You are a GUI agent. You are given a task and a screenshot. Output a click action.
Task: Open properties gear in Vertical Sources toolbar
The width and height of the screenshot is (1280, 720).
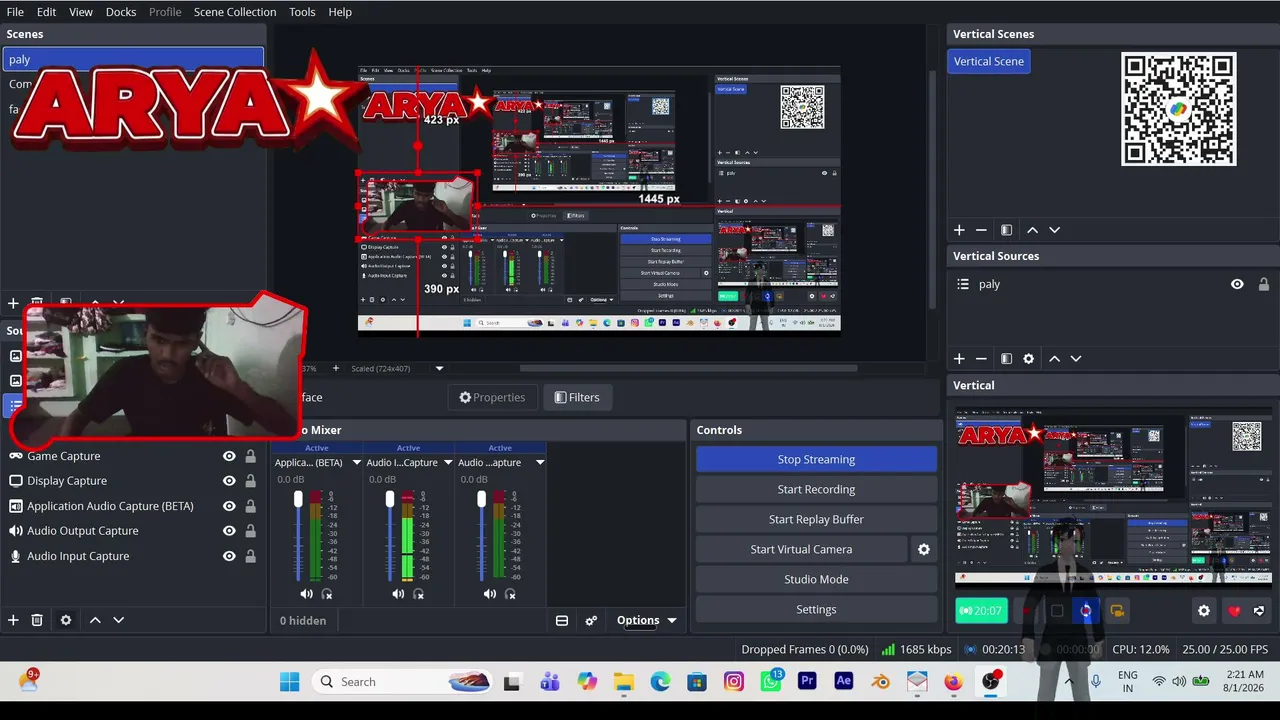coord(1028,358)
